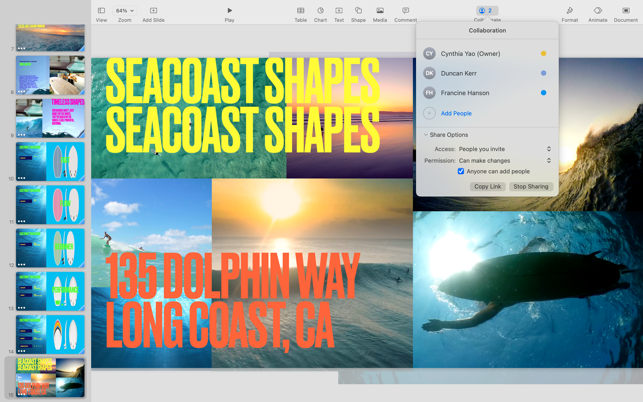Click Duncan Kerr's purple-blue color dot
This screenshot has height=402, width=643.
pos(543,73)
